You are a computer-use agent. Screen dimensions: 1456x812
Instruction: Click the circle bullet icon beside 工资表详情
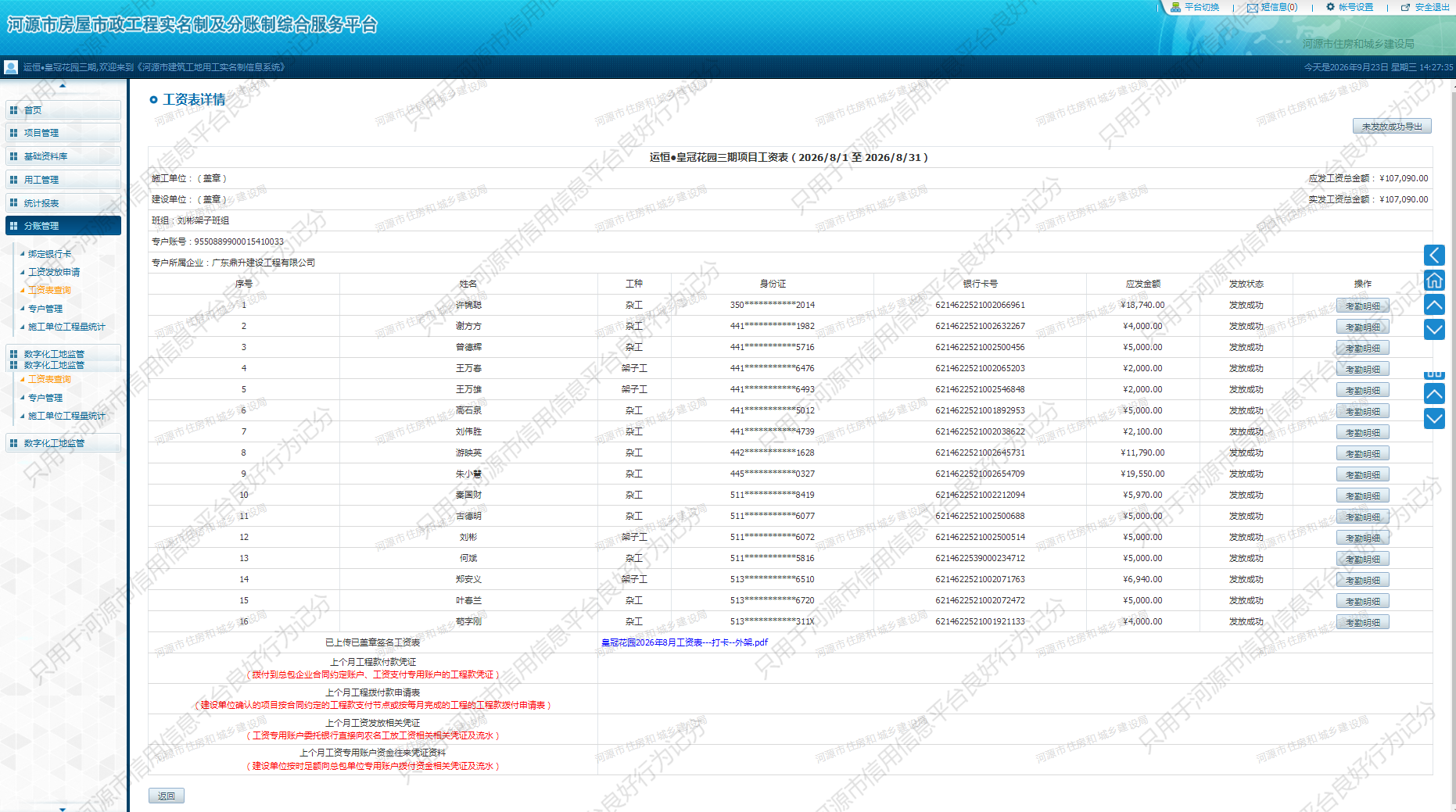click(153, 99)
